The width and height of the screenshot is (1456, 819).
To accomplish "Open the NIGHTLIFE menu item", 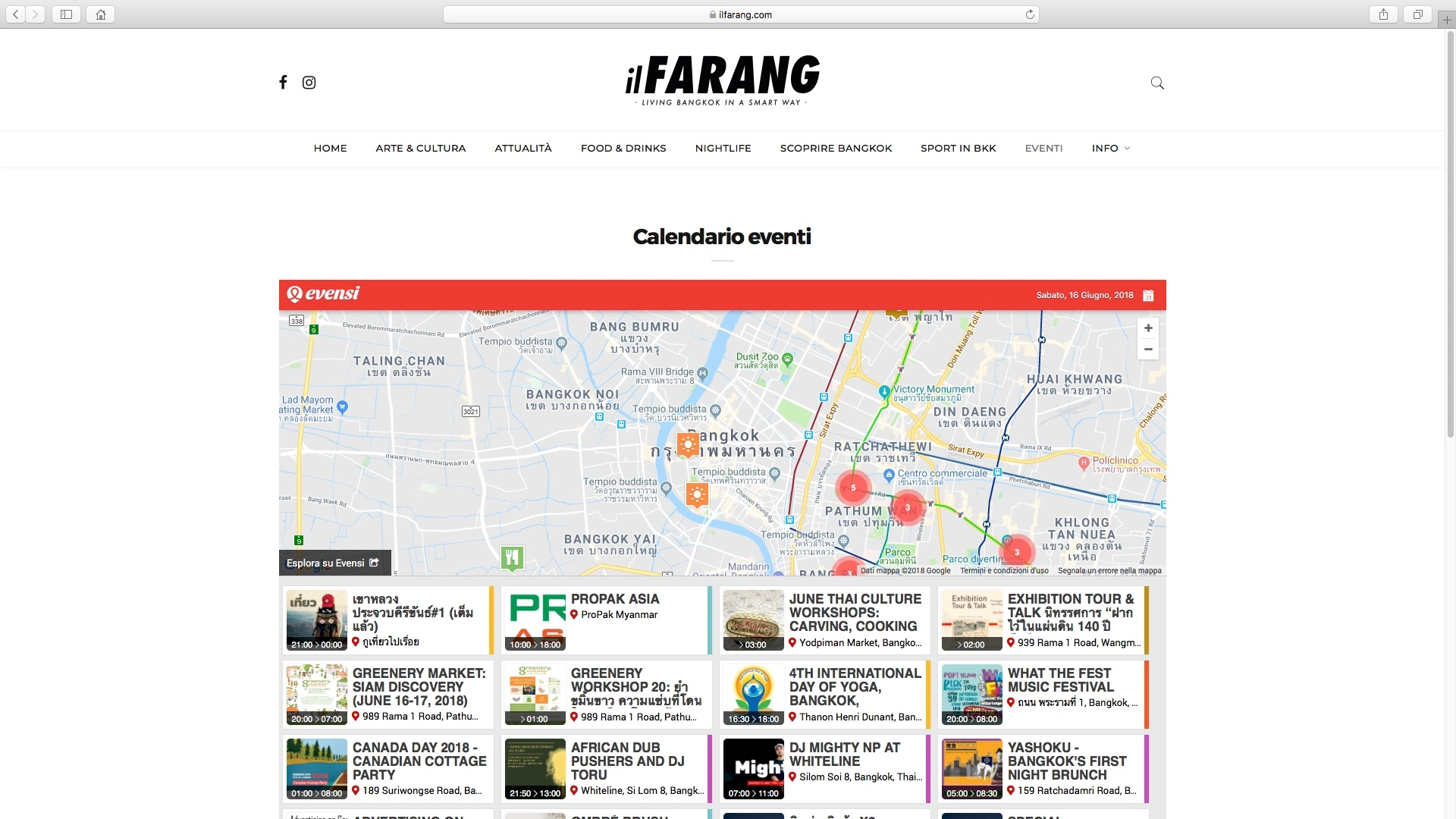I will pyautogui.click(x=723, y=148).
